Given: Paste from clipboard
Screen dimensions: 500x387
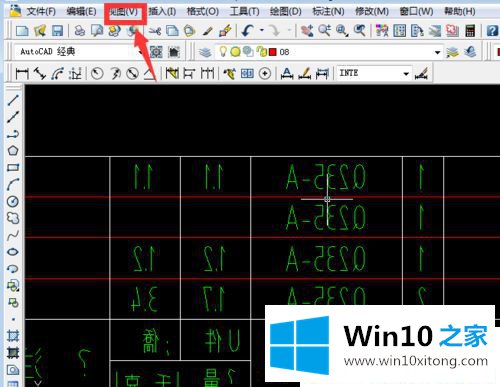Looking at the screenshot, I should click(190, 31).
